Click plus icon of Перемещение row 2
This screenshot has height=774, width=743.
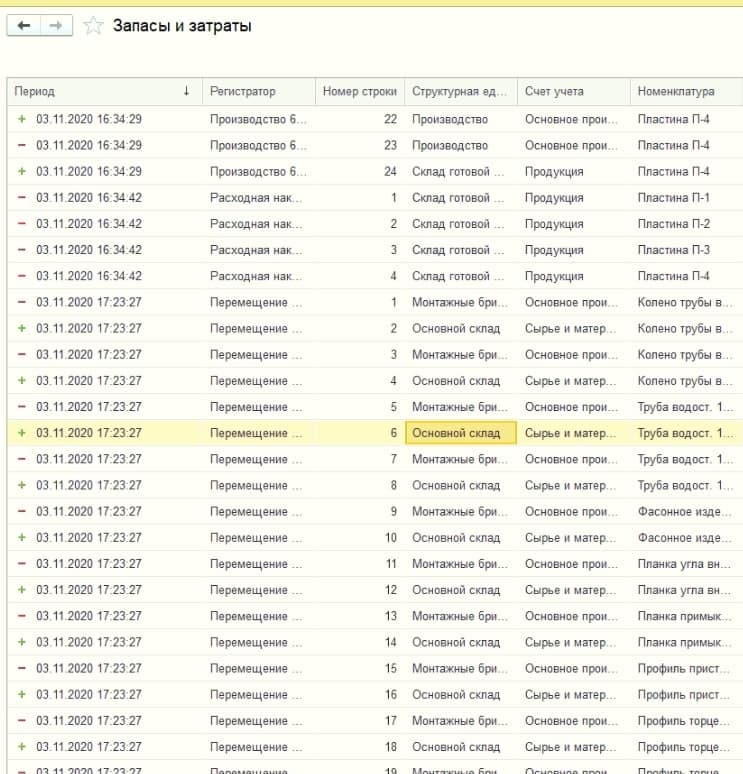[22, 328]
